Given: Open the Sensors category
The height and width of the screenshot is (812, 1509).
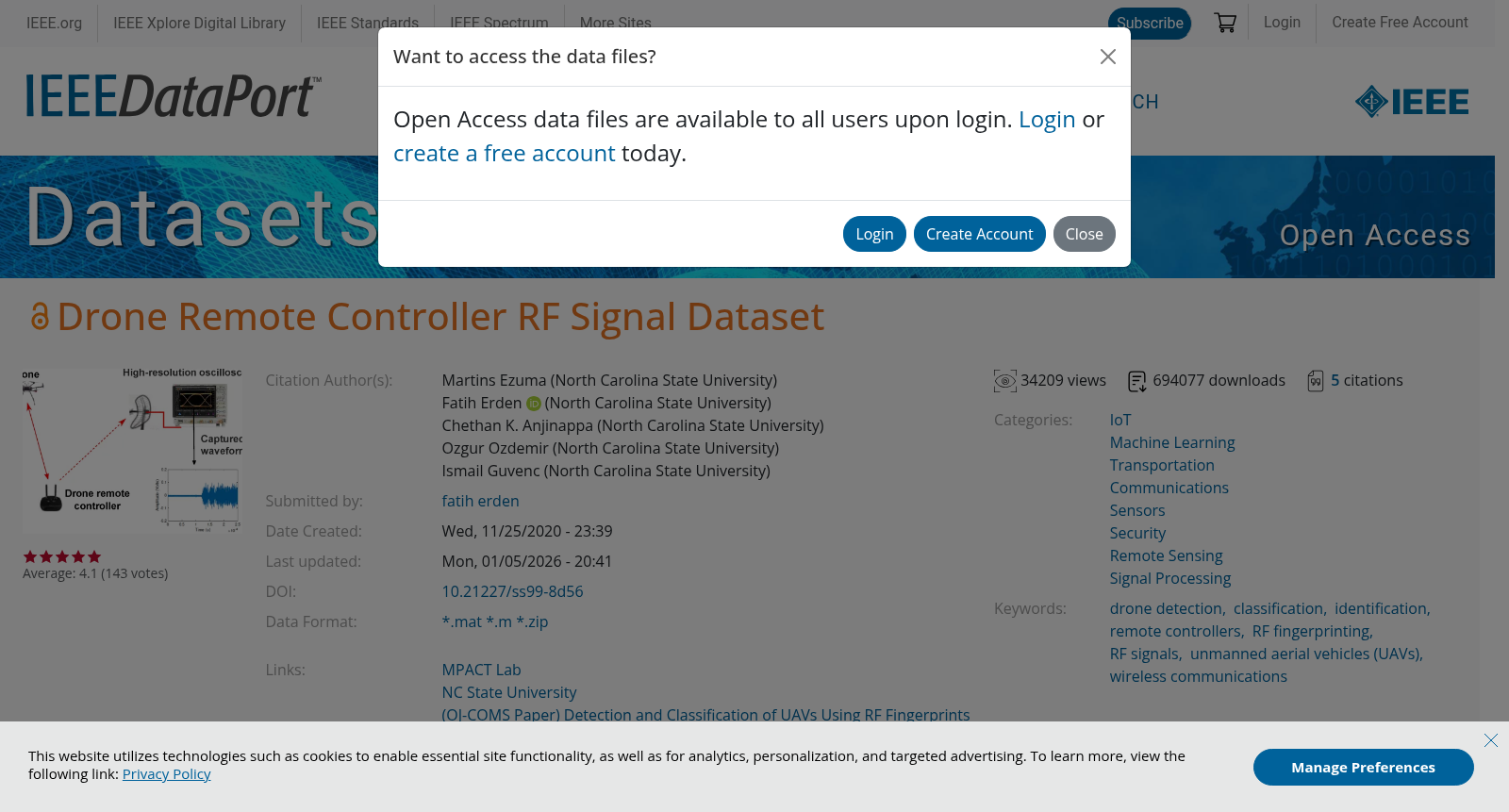Looking at the screenshot, I should (1136, 511).
